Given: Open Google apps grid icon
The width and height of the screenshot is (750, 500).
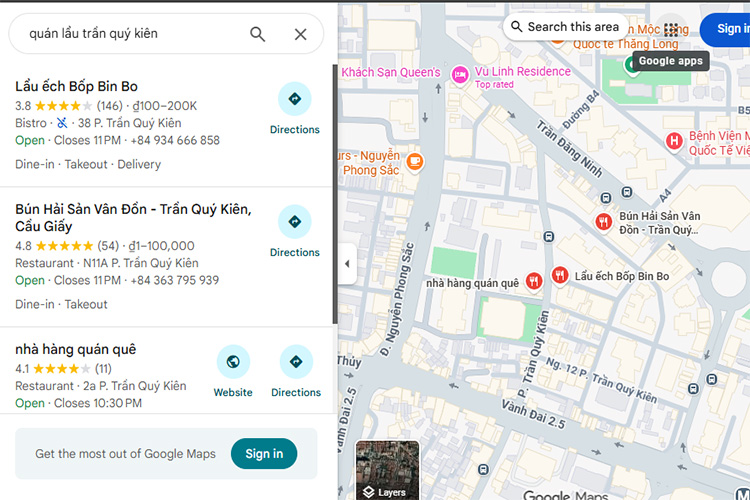Looking at the screenshot, I should (671, 30).
